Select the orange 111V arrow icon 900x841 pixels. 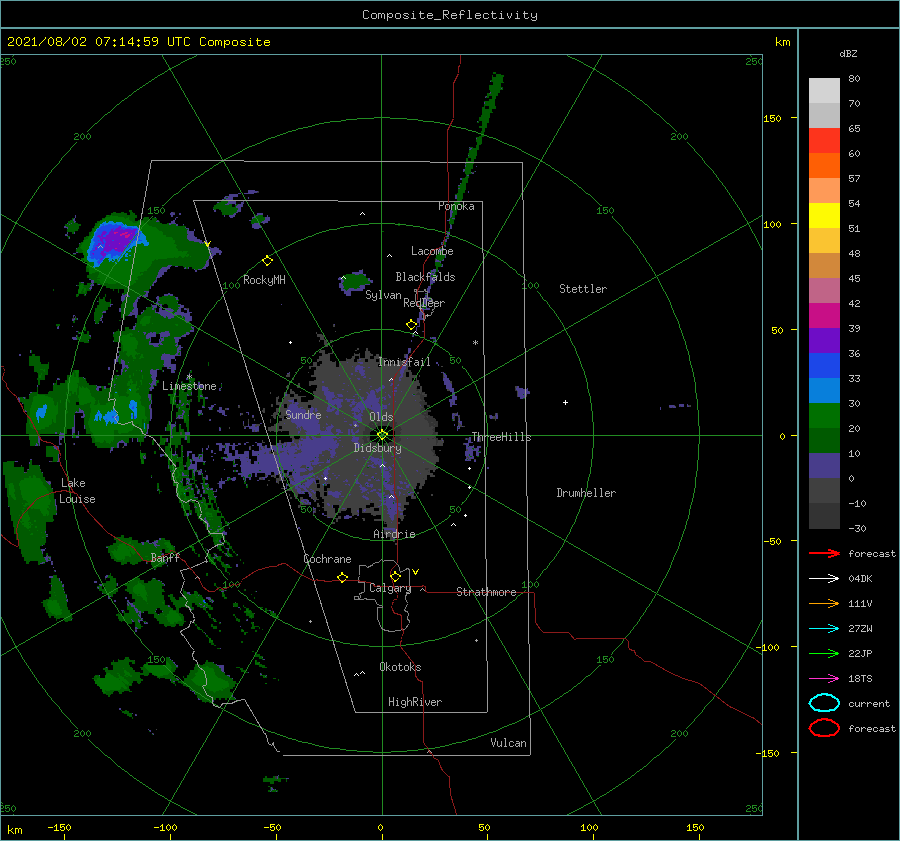(824, 603)
